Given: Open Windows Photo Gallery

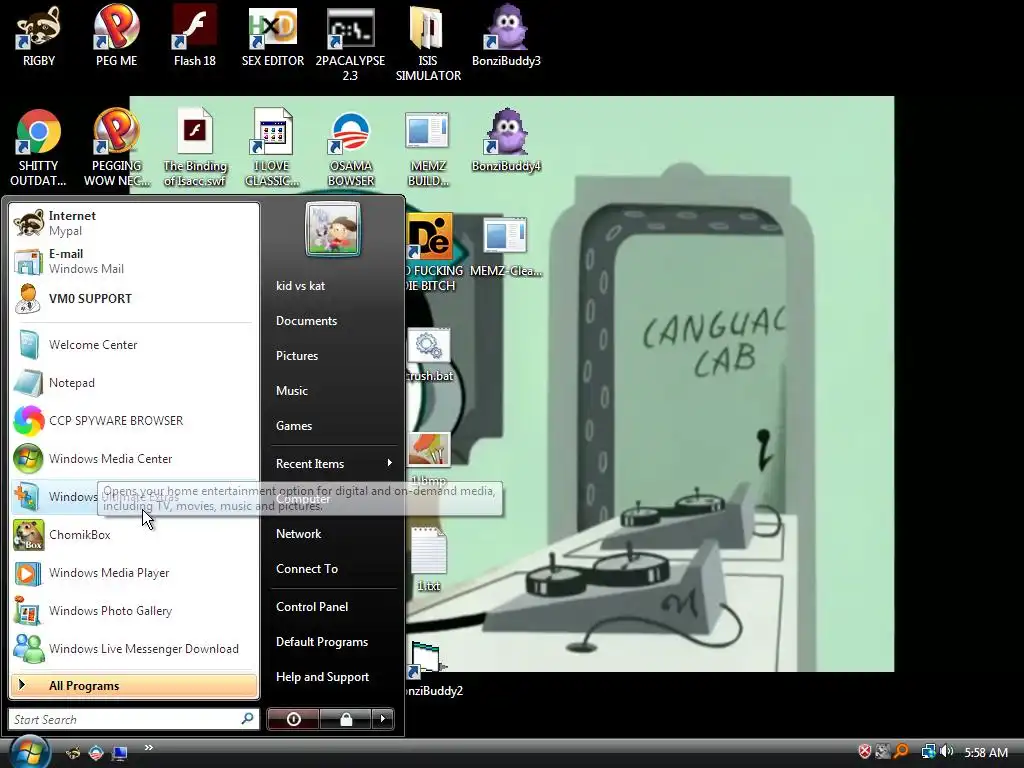Looking at the screenshot, I should pos(134,611).
